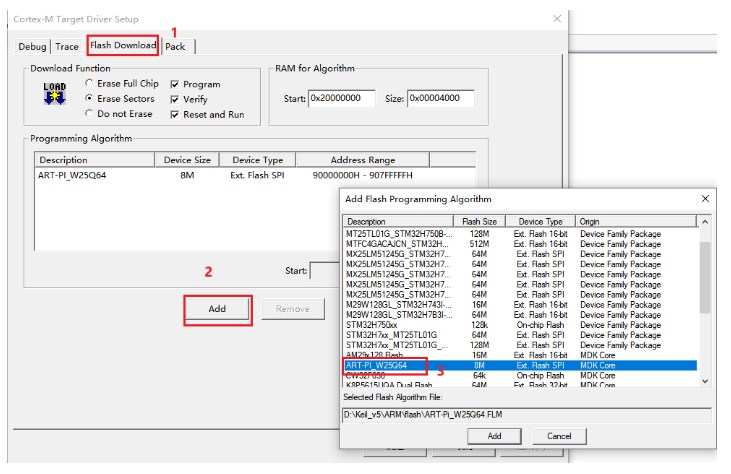
Task: Click the up arrow of the list scrollbar
Action: pyautogui.click(x=705, y=222)
